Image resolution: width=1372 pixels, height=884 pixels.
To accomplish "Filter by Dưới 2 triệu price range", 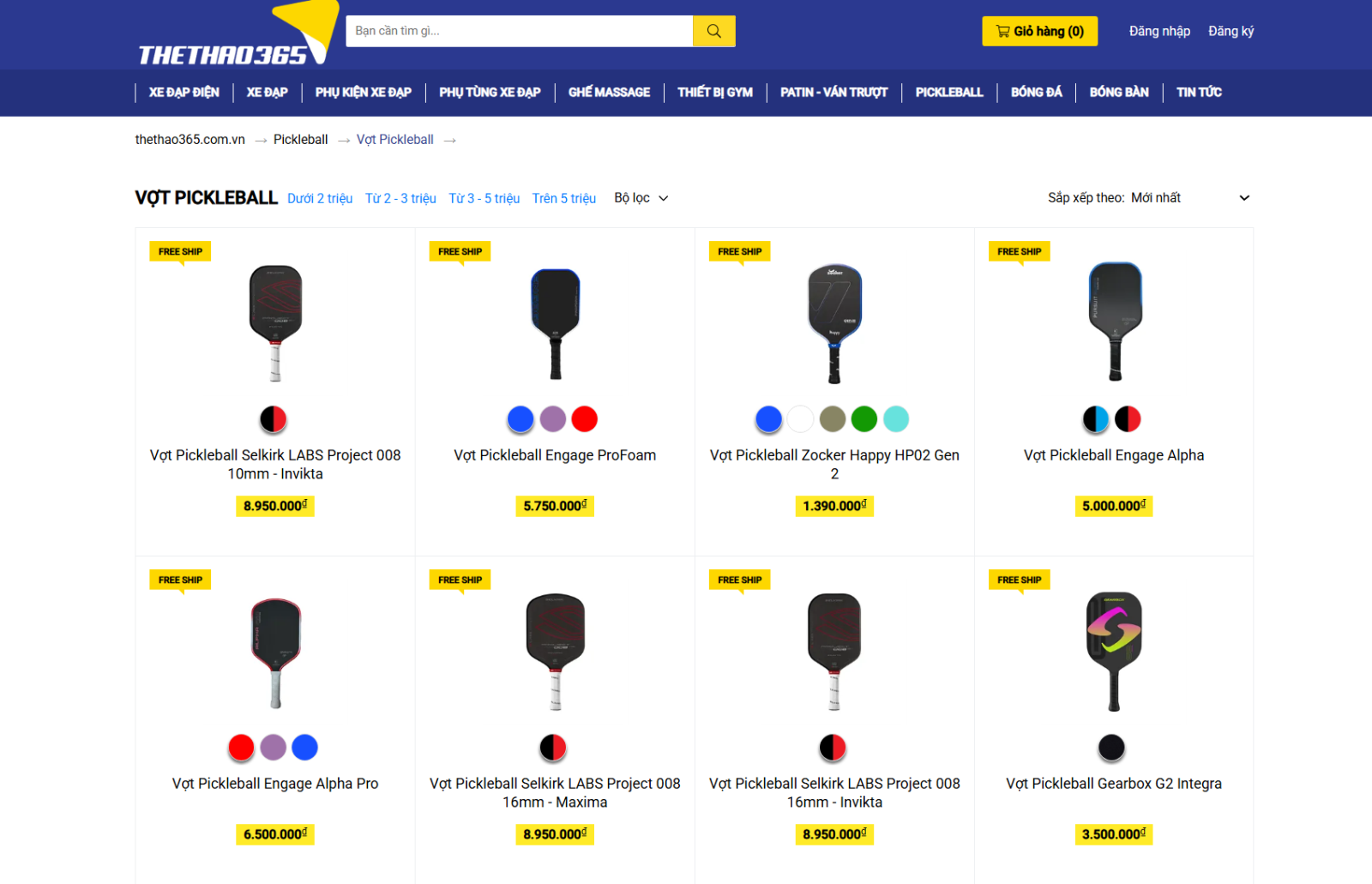I will pos(320,198).
